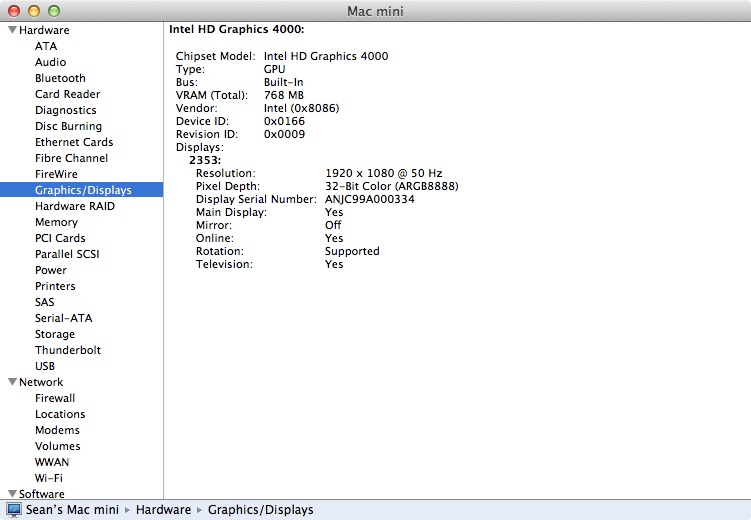The width and height of the screenshot is (751, 520).
Task: Click Sean's Mac mini in path bar
Action: coord(72,510)
